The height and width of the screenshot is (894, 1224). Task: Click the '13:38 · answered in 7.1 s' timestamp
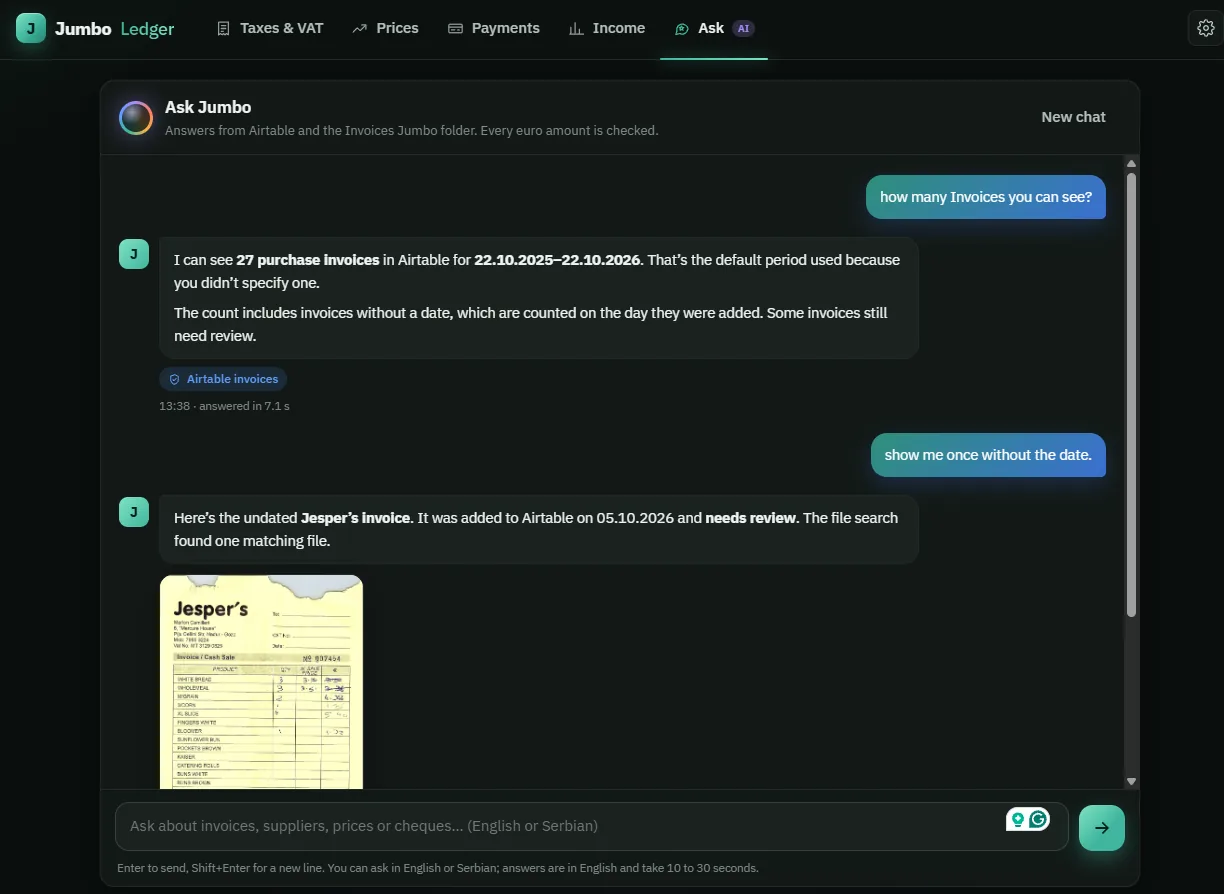coord(224,406)
